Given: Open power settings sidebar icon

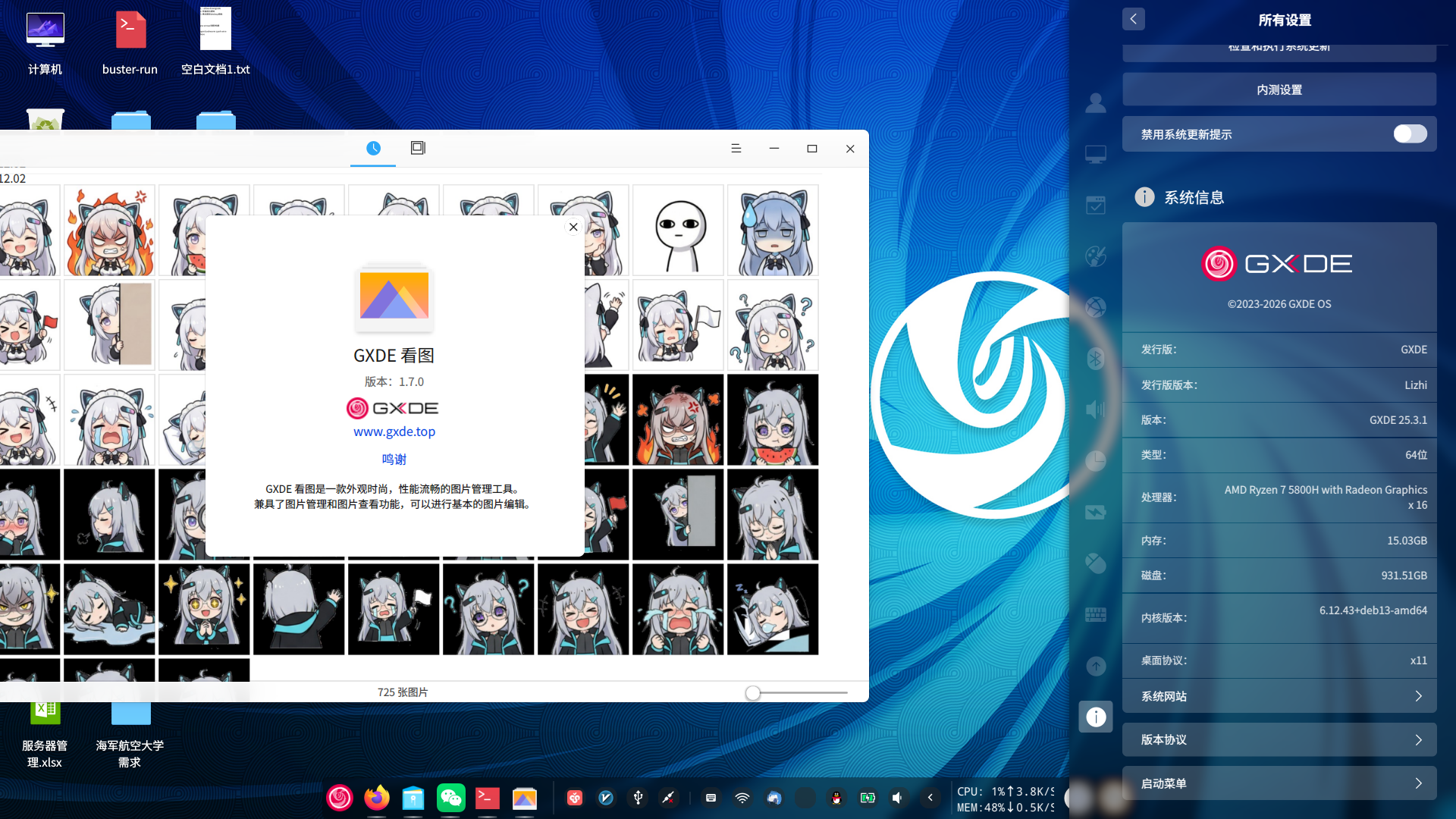Looking at the screenshot, I should coord(1096,512).
